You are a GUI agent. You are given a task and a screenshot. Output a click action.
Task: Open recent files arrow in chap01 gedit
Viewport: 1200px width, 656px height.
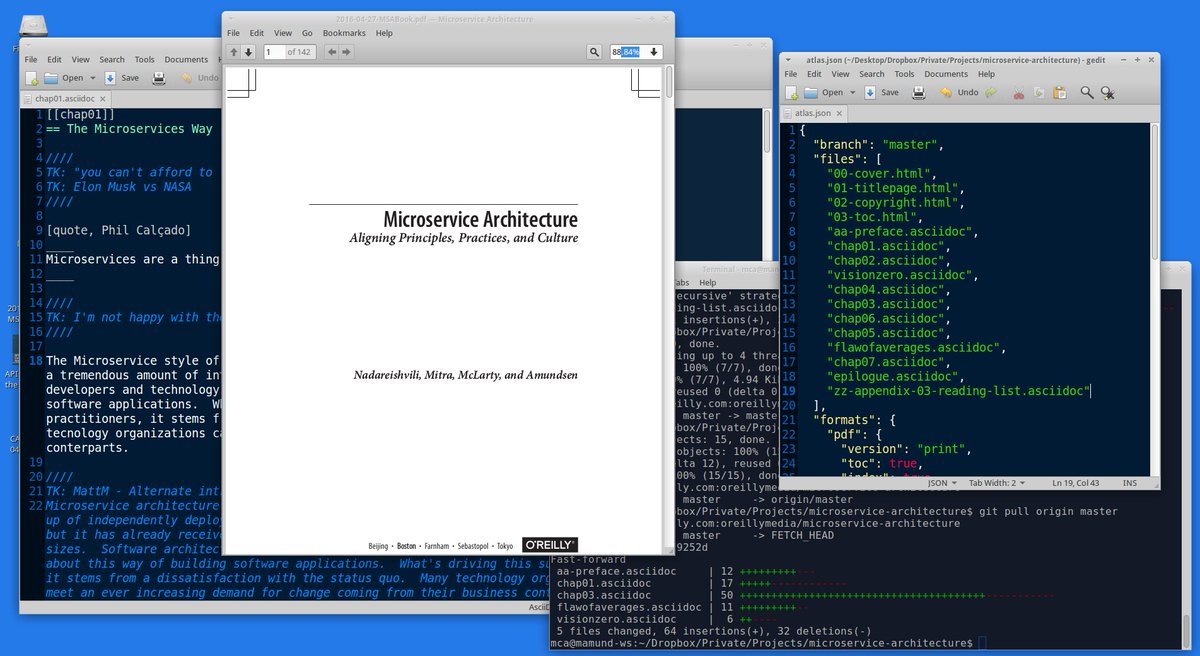[93, 78]
